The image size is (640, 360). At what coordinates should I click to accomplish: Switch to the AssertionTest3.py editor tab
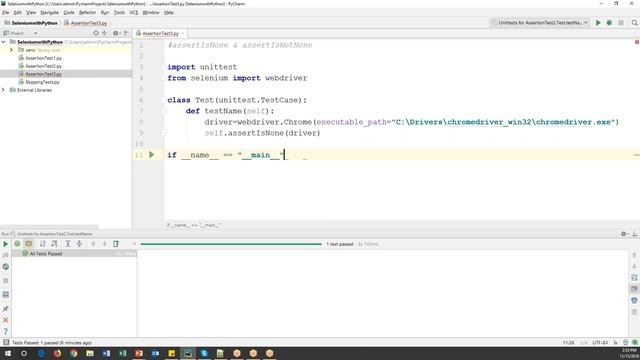pos(160,33)
